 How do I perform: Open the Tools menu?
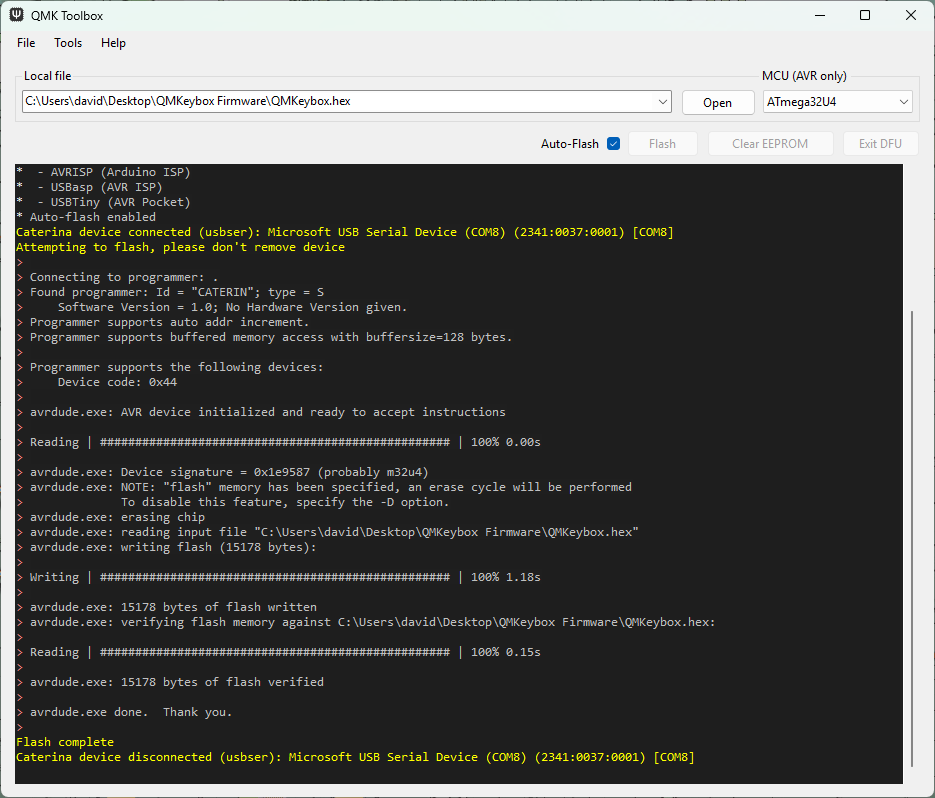coord(68,43)
